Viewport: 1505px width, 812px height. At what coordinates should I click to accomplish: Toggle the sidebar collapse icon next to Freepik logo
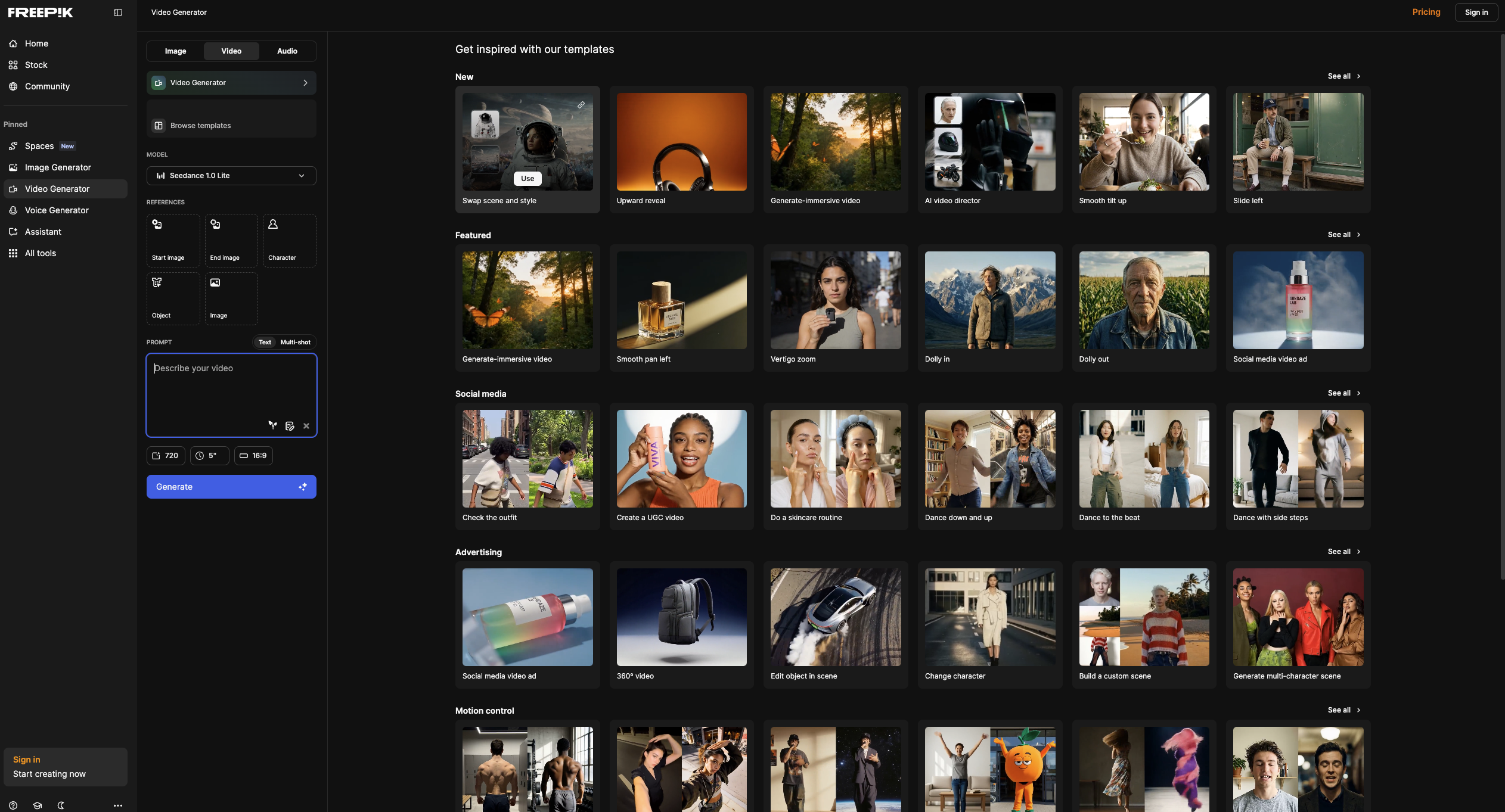(117, 12)
